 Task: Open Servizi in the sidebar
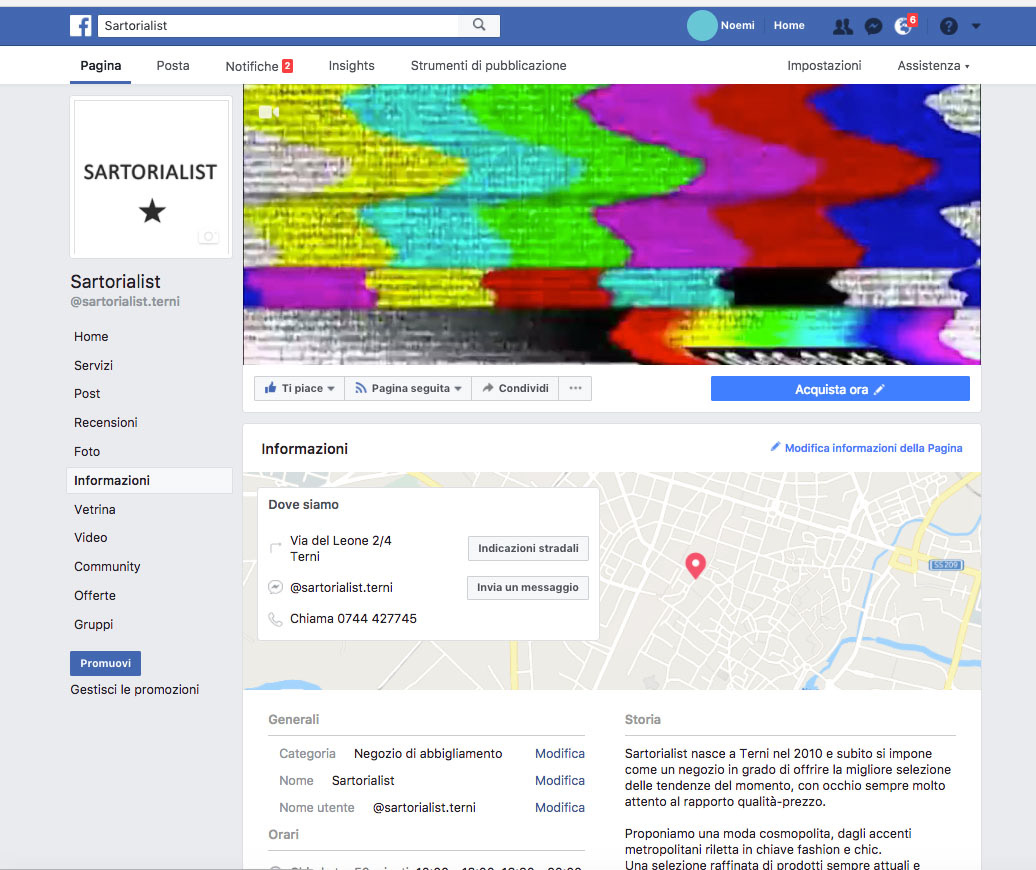pyautogui.click(x=93, y=365)
